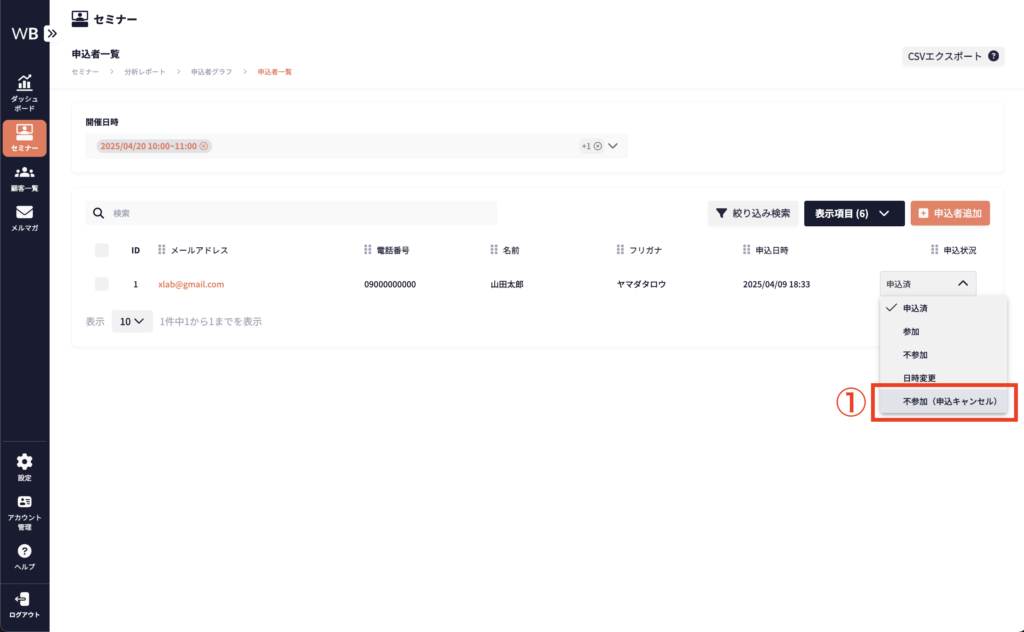The width and height of the screenshot is (1024, 632).
Task: Remove the 2025/04/20 10:00~11:00 date tag
Action: [204, 146]
